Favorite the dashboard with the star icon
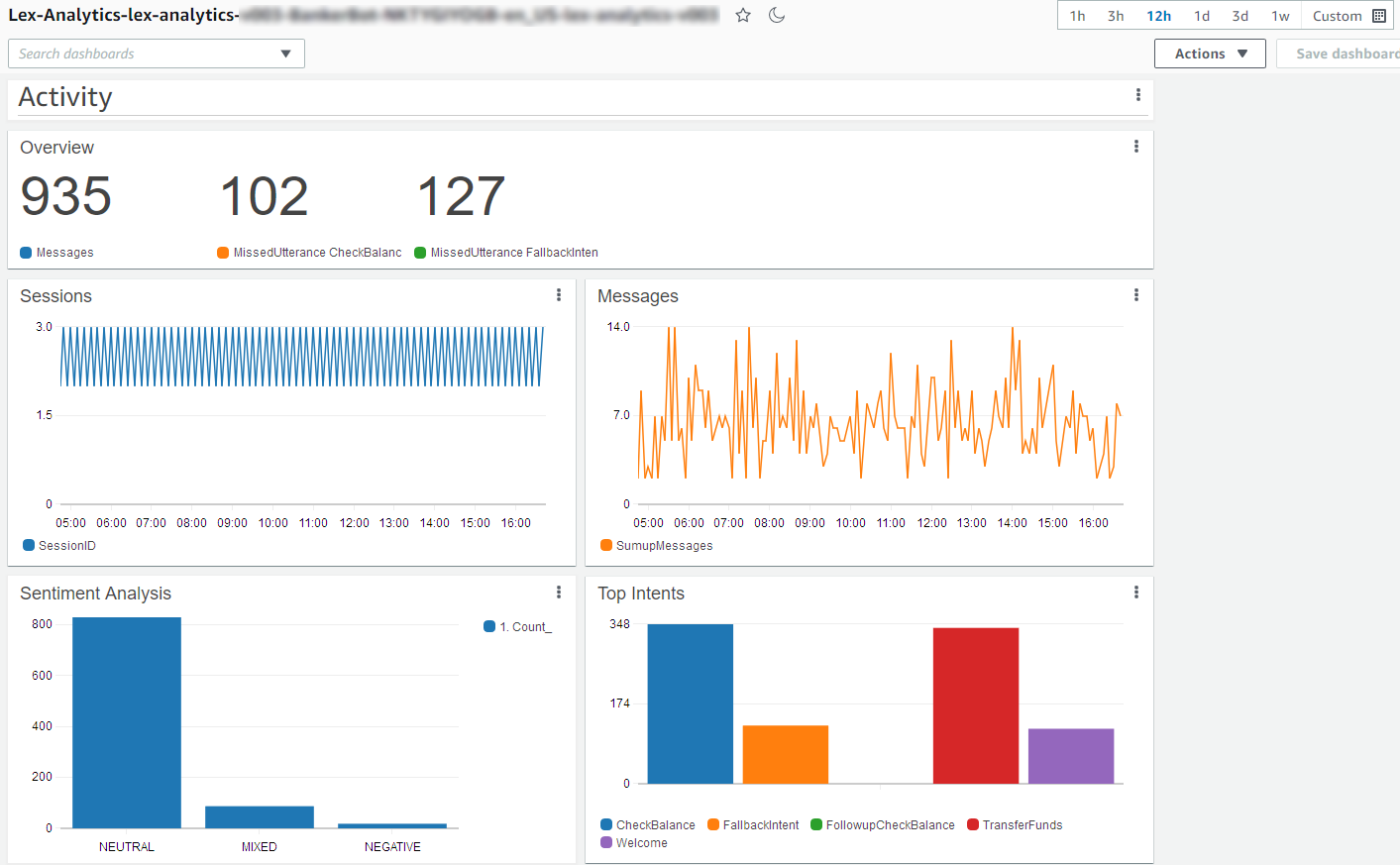Screen dimensions: 1400x865 click(x=743, y=15)
